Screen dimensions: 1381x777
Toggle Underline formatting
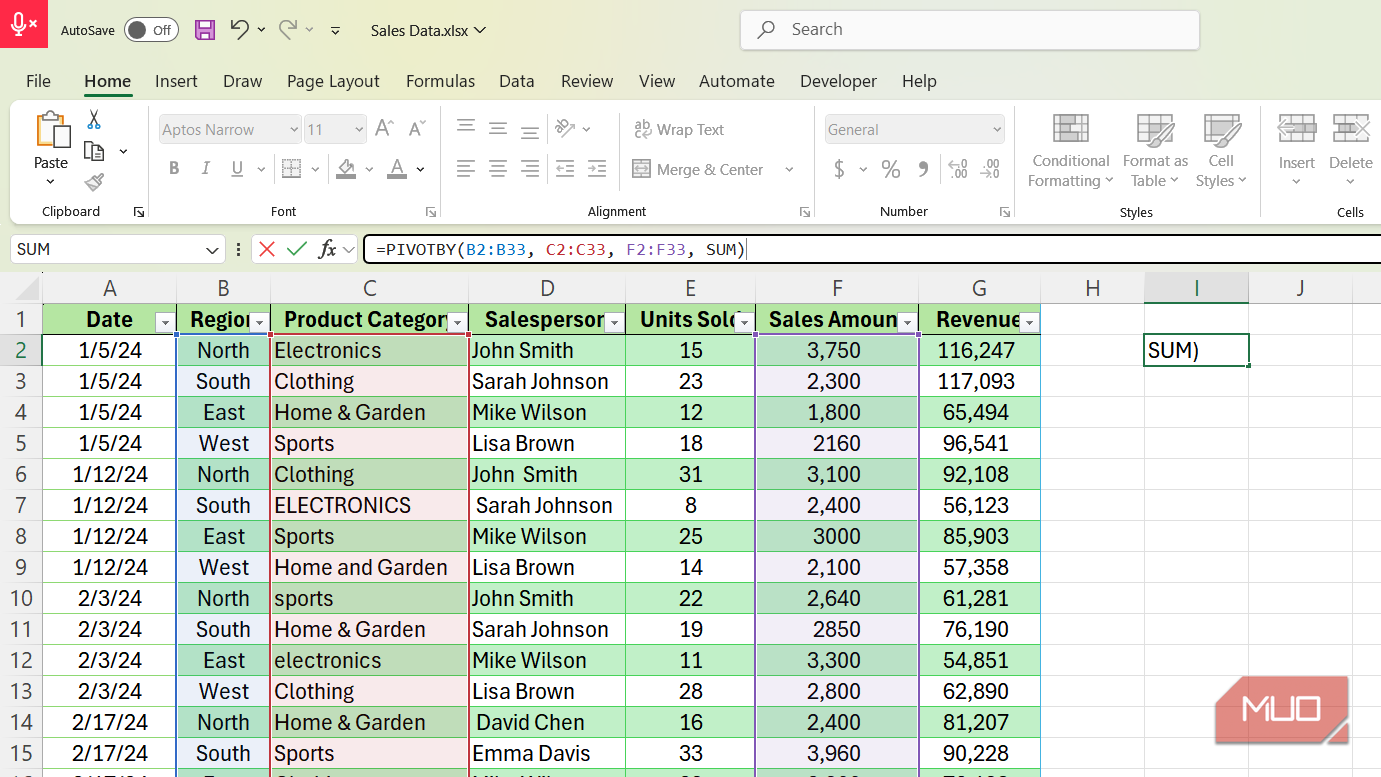click(238, 168)
